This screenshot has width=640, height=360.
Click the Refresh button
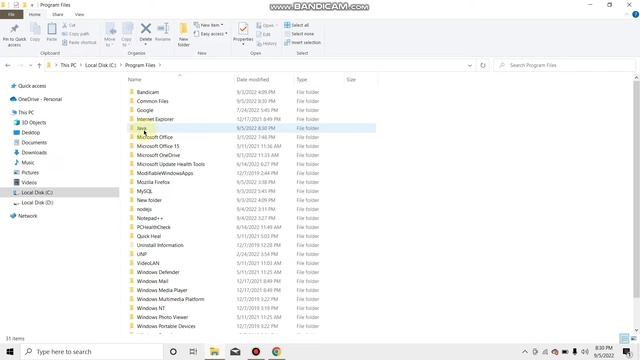tap(483, 65)
